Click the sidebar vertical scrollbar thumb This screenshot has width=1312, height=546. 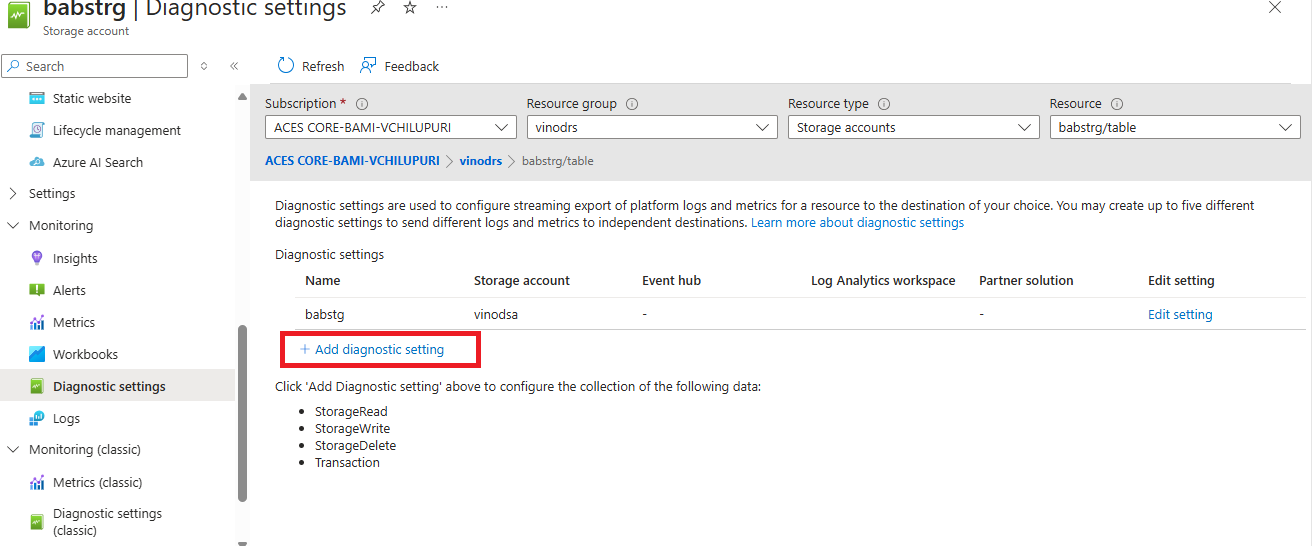[242, 413]
